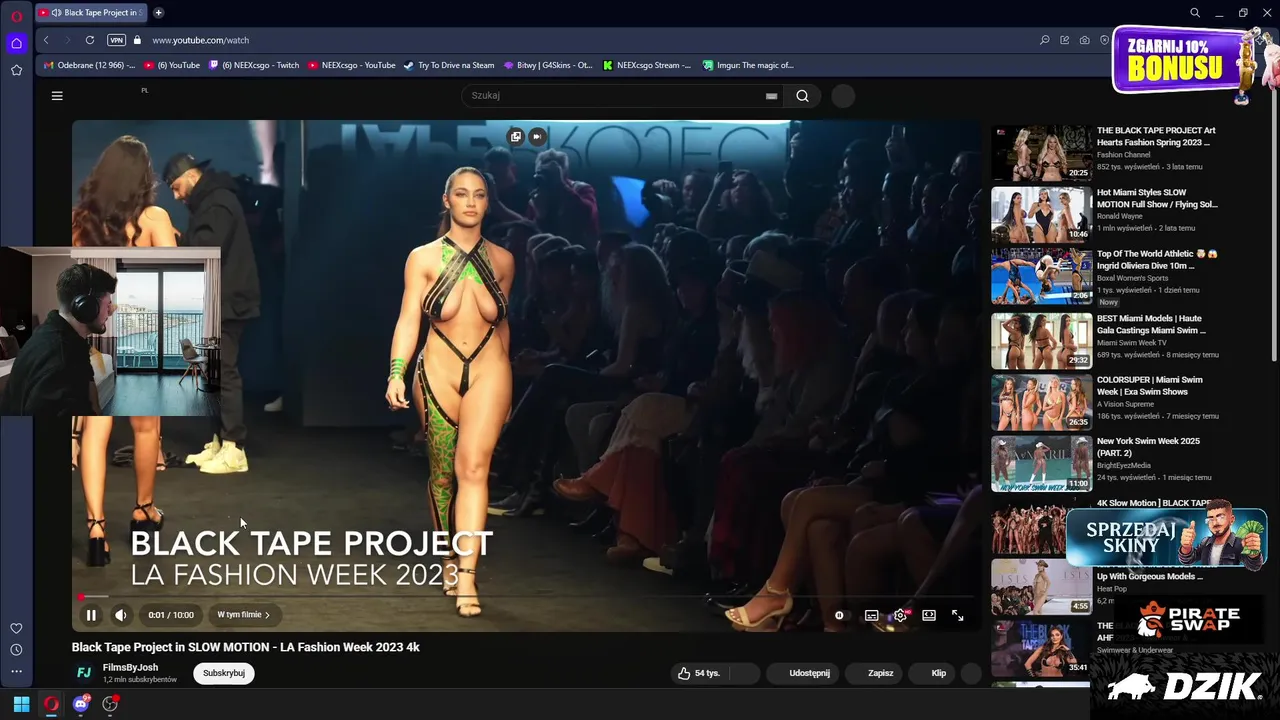Click the round voice search button

coord(843,96)
